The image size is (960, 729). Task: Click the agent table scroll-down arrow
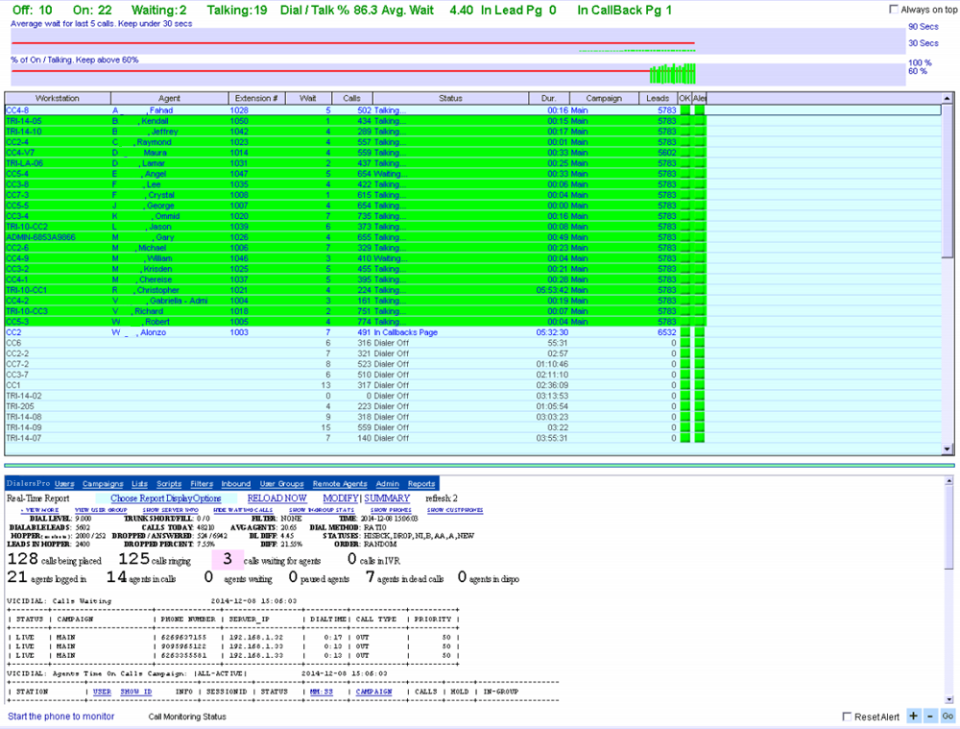pyautogui.click(x=948, y=449)
